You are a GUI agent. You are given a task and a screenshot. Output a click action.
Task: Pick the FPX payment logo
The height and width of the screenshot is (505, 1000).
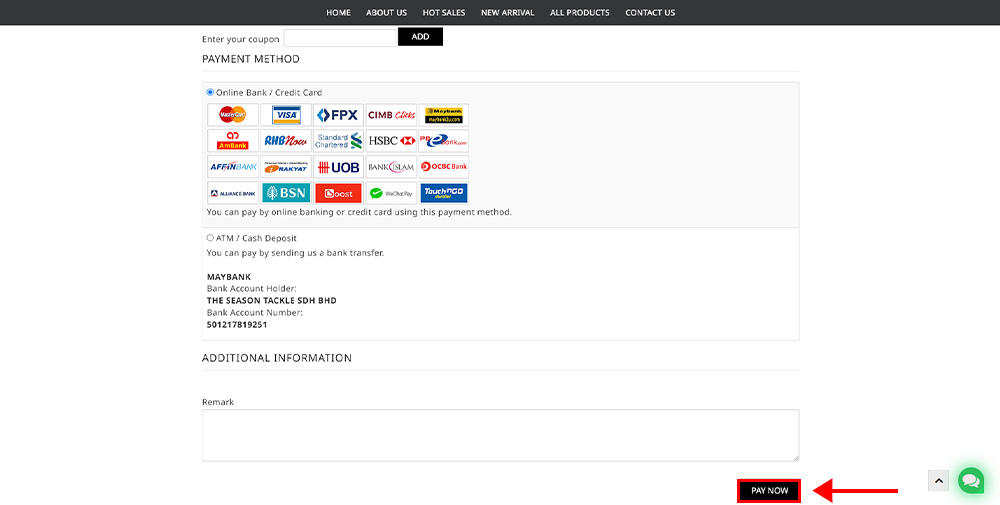339,115
